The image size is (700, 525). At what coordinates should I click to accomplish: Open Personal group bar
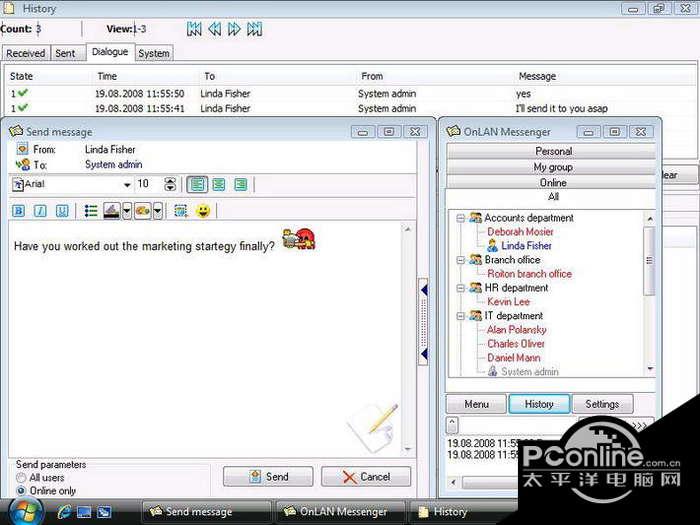(552, 151)
